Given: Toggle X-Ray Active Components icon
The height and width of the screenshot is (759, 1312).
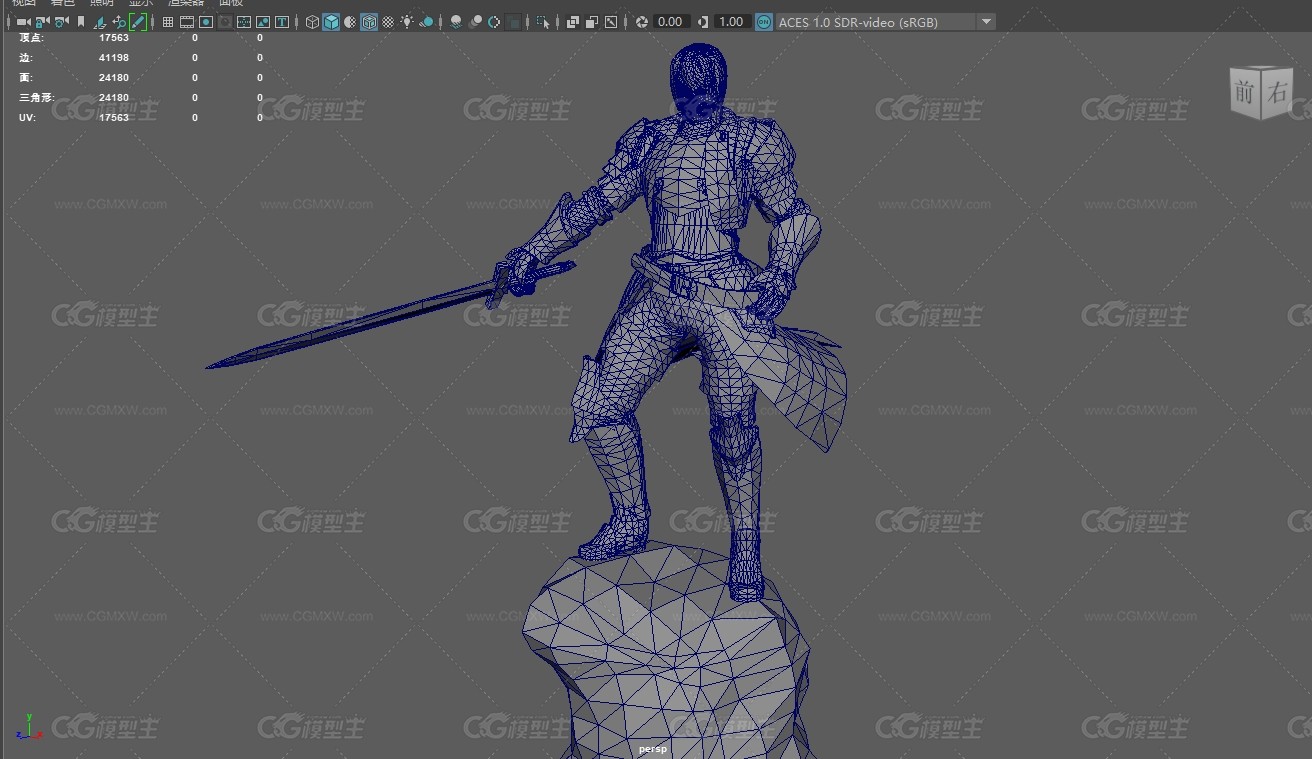Looking at the screenshot, I should 592,22.
